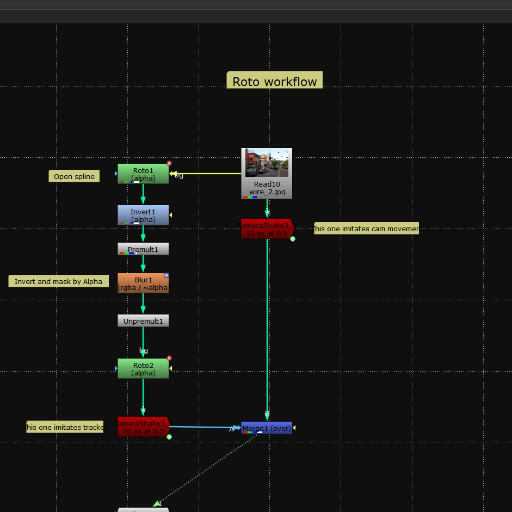This screenshot has width=512, height=512.
Task: Click the Read10 wire_2.jpg thumbnail
Action: click(x=266, y=163)
